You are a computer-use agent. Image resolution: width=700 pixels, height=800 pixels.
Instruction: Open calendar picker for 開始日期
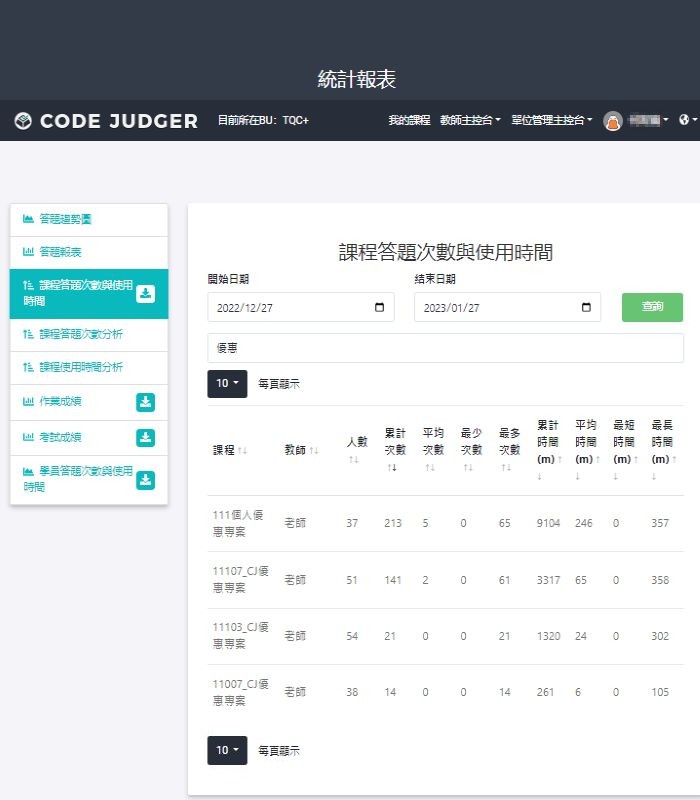pyautogui.click(x=379, y=308)
